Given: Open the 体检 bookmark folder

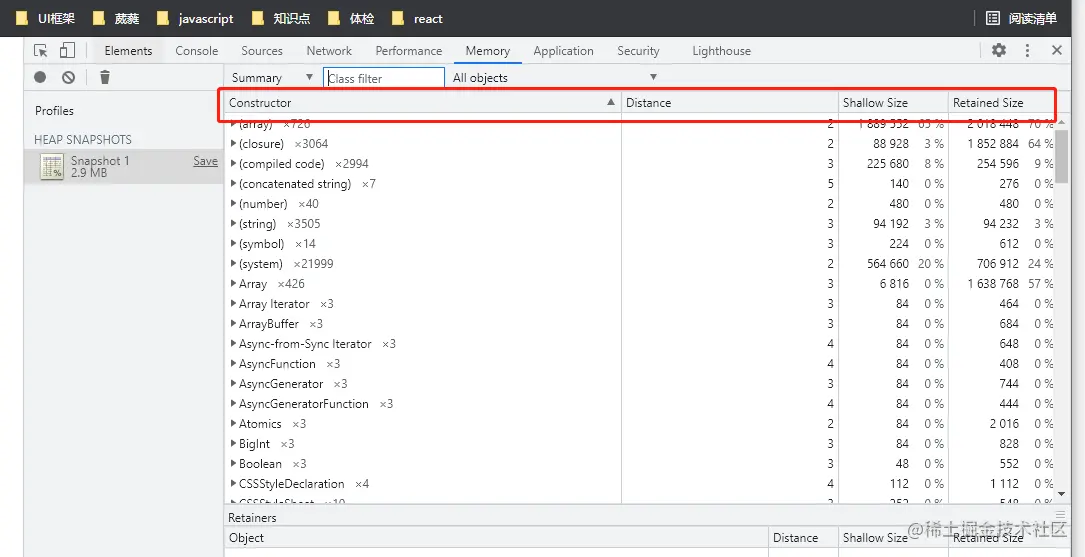Looking at the screenshot, I should (x=351, y=19).
